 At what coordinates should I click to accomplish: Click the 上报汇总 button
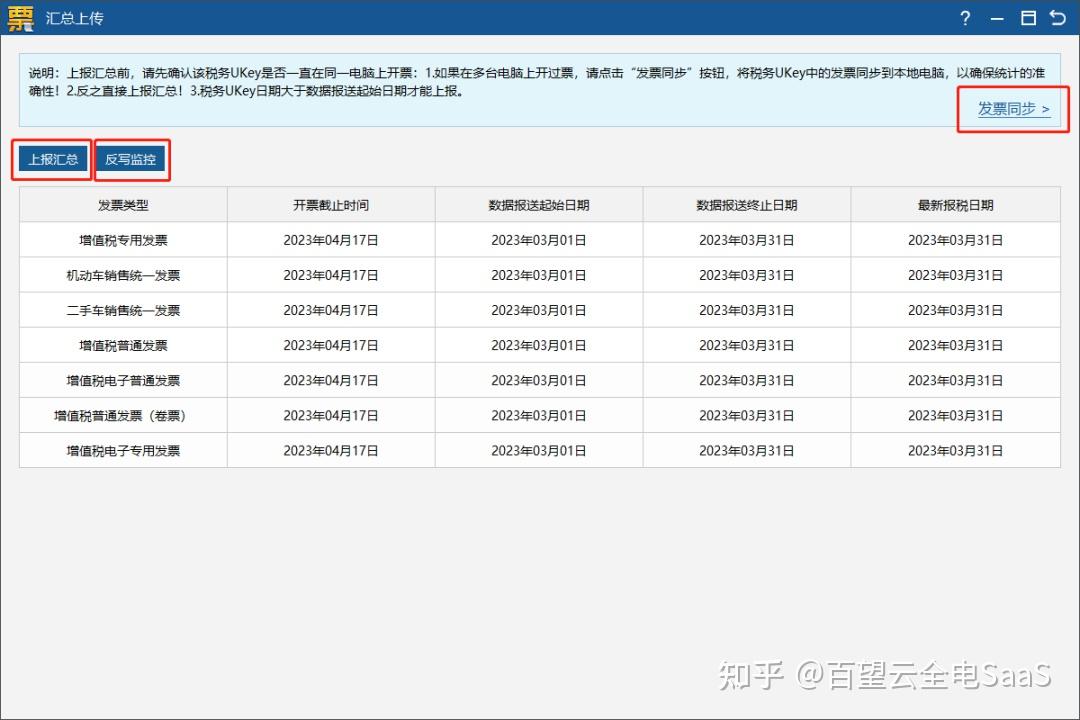click(51, 158)
